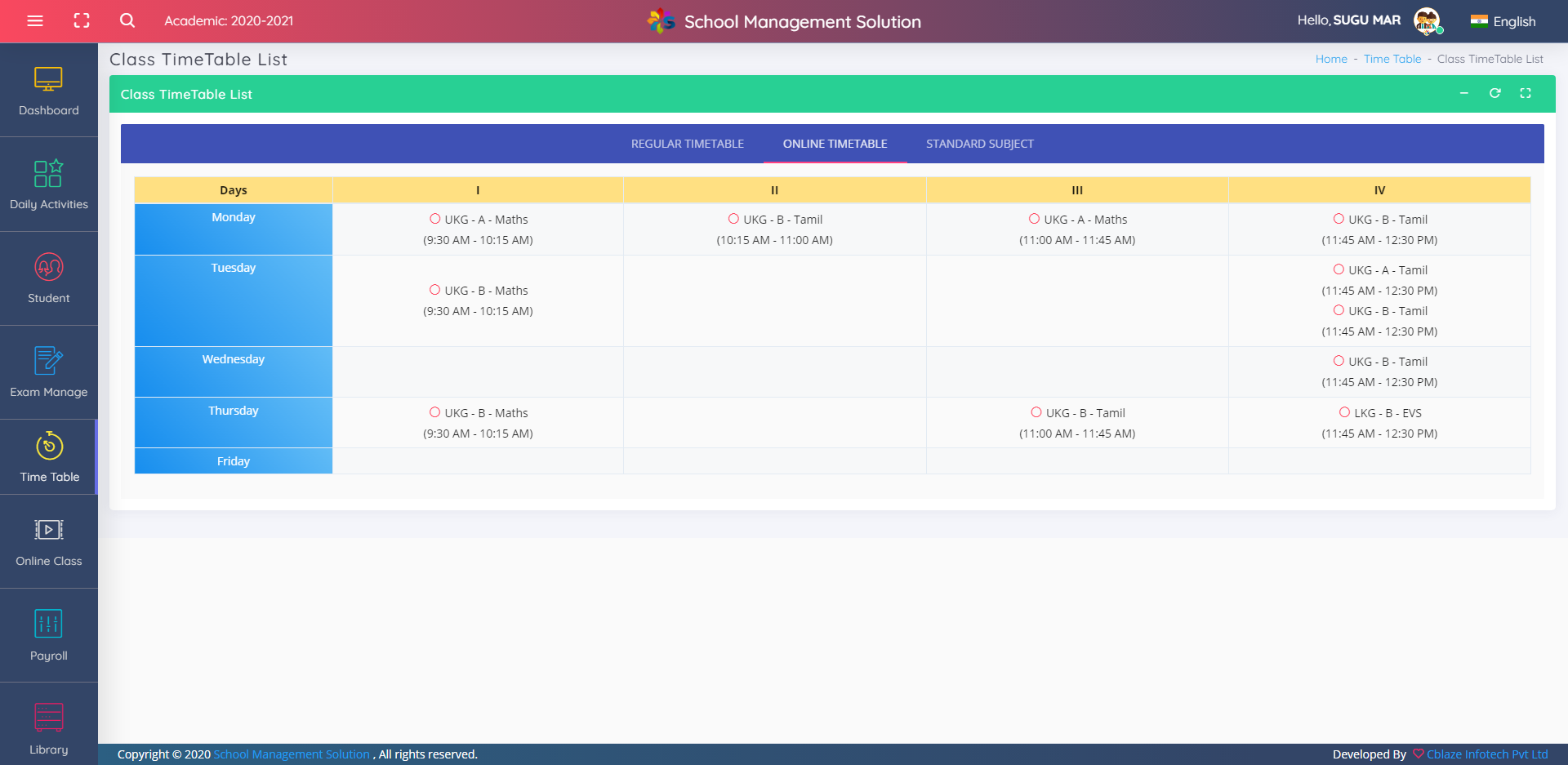Select Monday period II UKG - B - Tamil radio

tap(733, 219)
